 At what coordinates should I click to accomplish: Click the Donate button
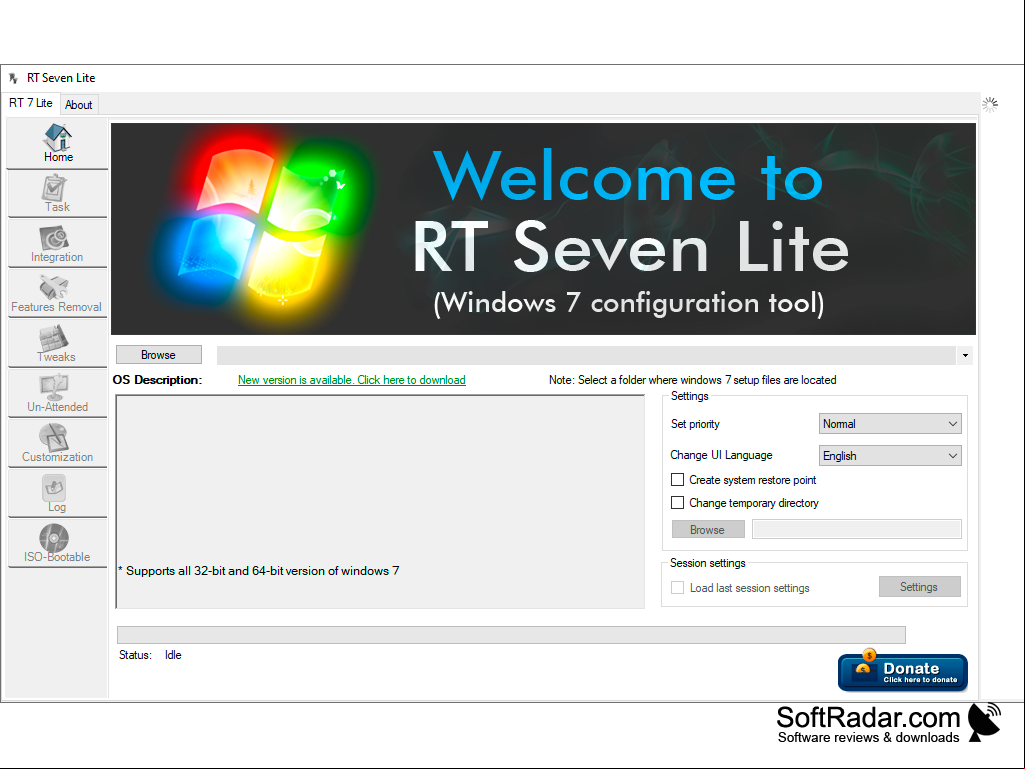pyautogui.click(x=902, y=672)
